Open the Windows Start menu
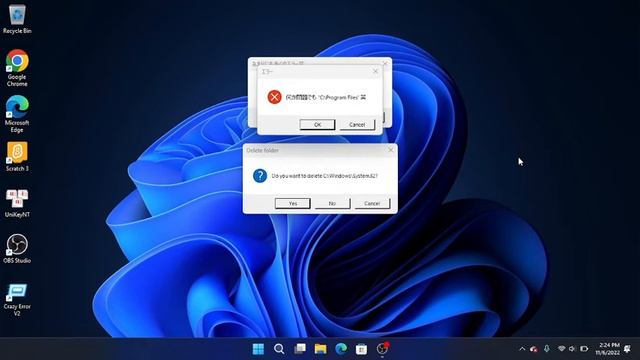Viewport: 640px width, 360px height. click(x=258, y=349)
